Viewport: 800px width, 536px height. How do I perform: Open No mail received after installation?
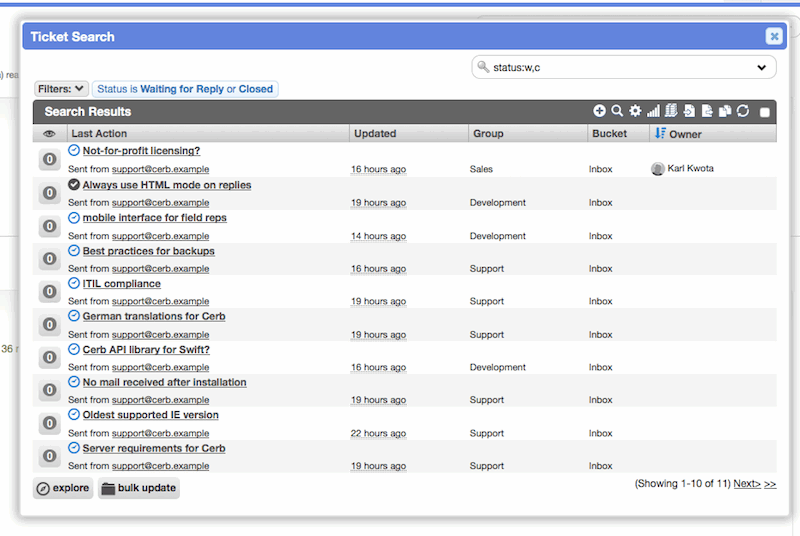[x=164, y=382]
